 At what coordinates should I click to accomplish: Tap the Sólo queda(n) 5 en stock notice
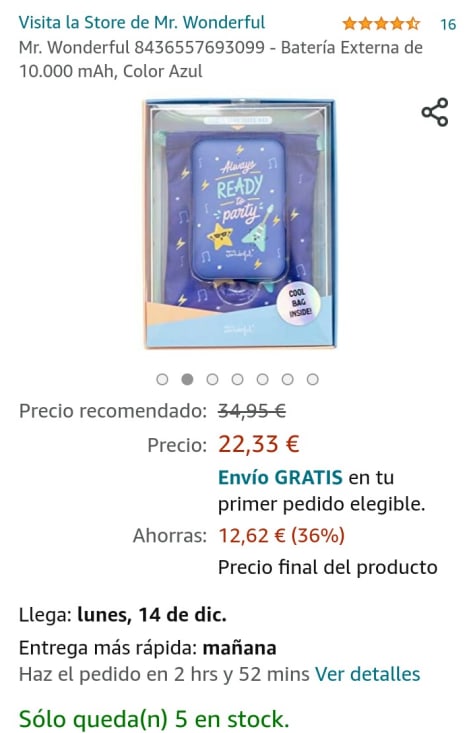[154, 719]
